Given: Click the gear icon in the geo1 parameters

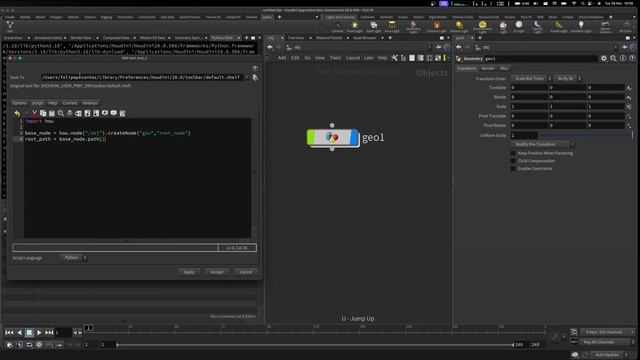Looking at the screenshot, I should point(604,59).
